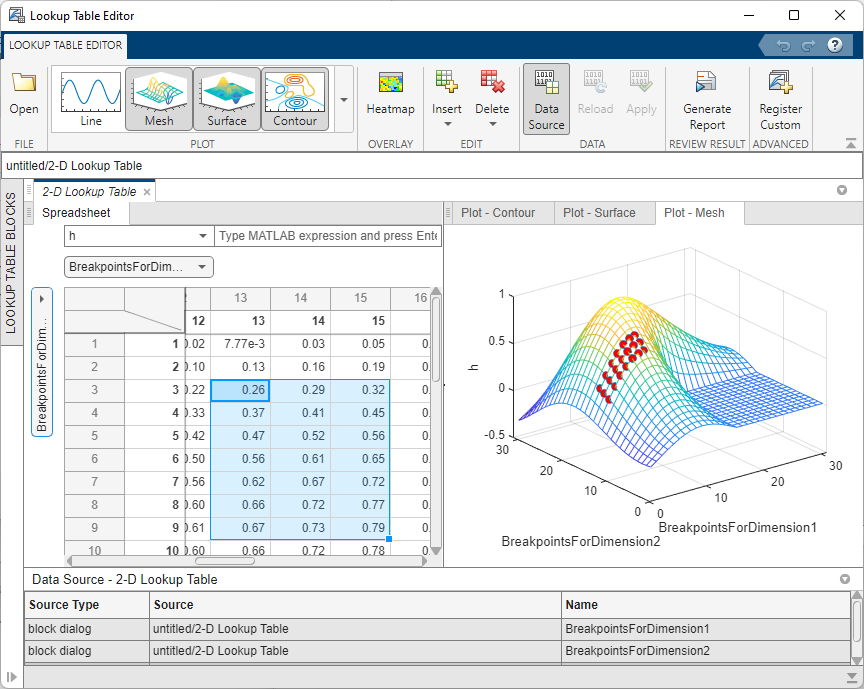Select the BreakpointsForDimension1 data source row
864x689 pixels.
coord(438,629)
